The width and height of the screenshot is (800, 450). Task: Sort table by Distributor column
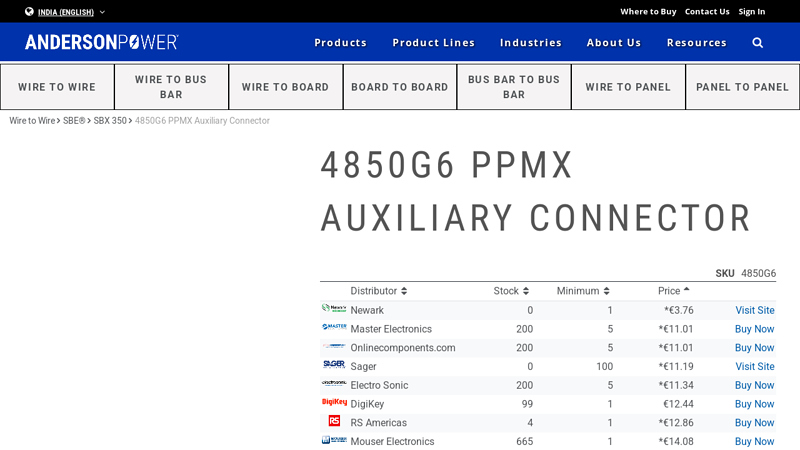(x=379, y=291)
